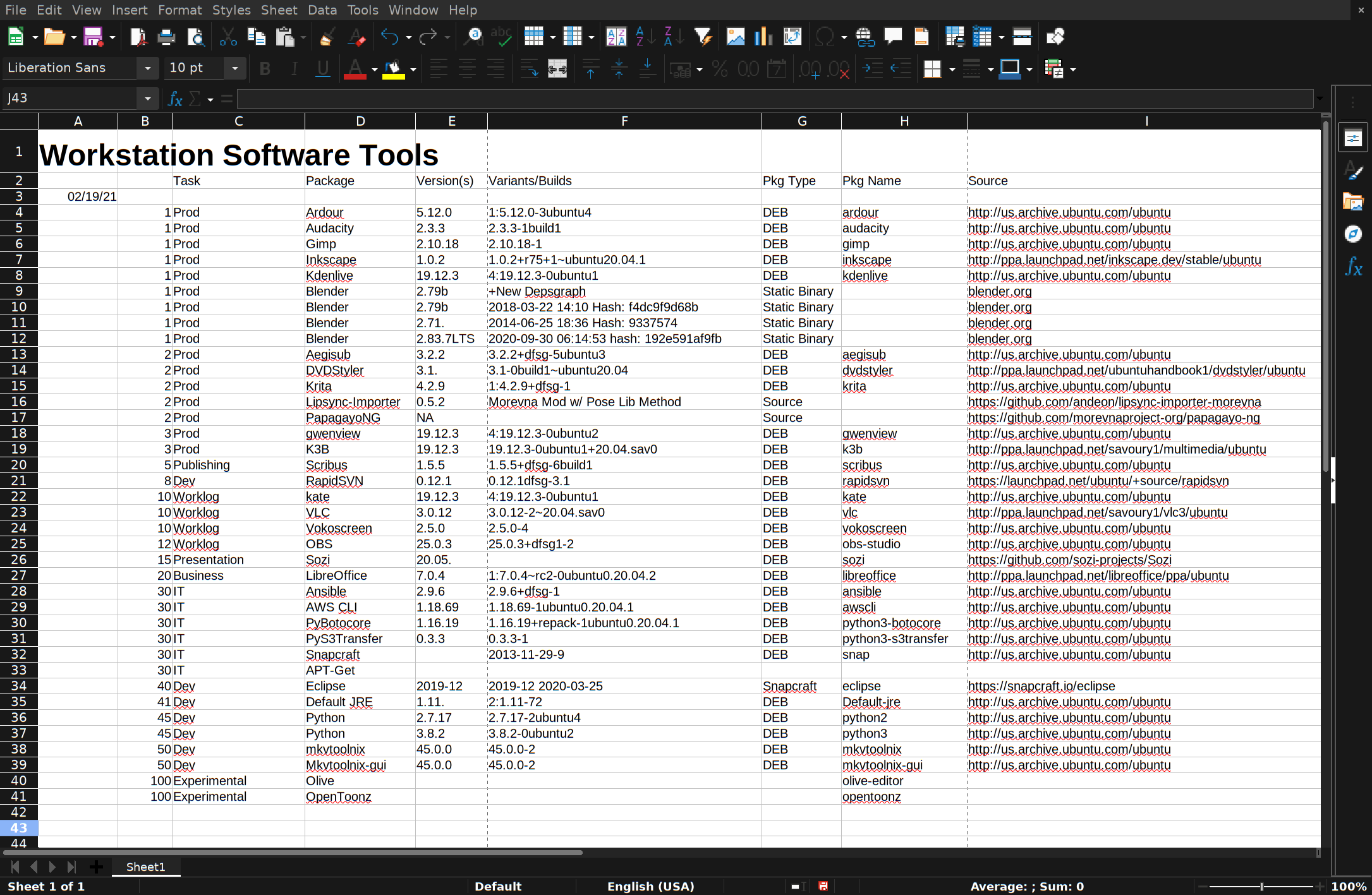
Task: Click the AutoFilter funnel icon
Action: coord(703,37)
